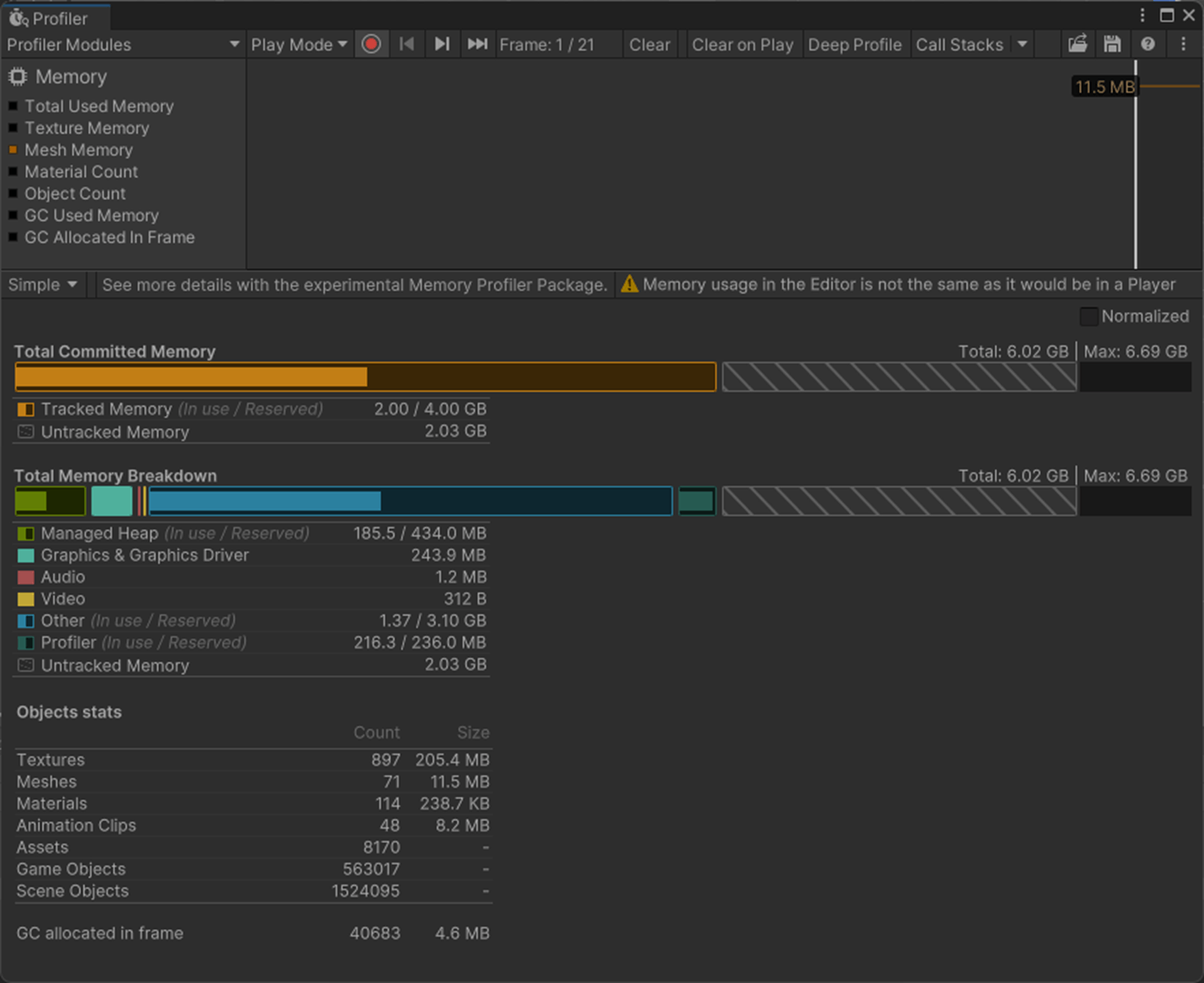Click the Memory module chip icon
The image size is (1204, 983).
17,77
